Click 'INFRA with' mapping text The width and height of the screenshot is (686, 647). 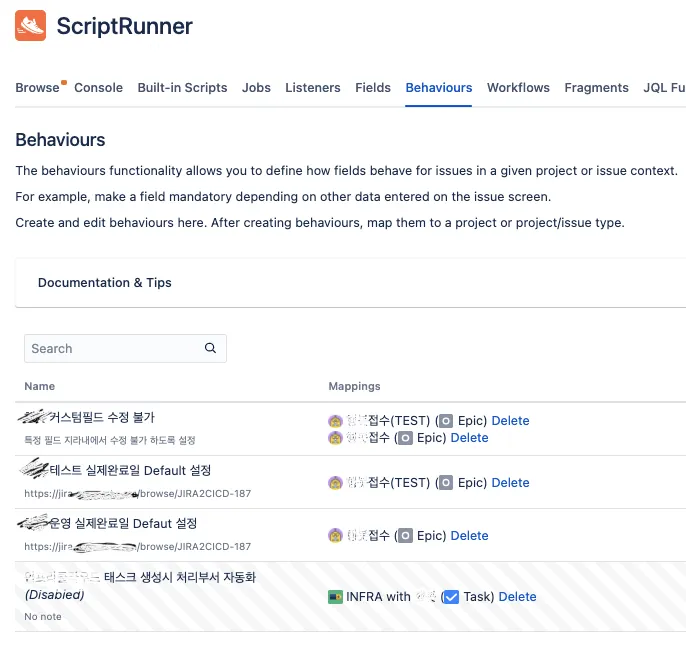pos(378,597)
